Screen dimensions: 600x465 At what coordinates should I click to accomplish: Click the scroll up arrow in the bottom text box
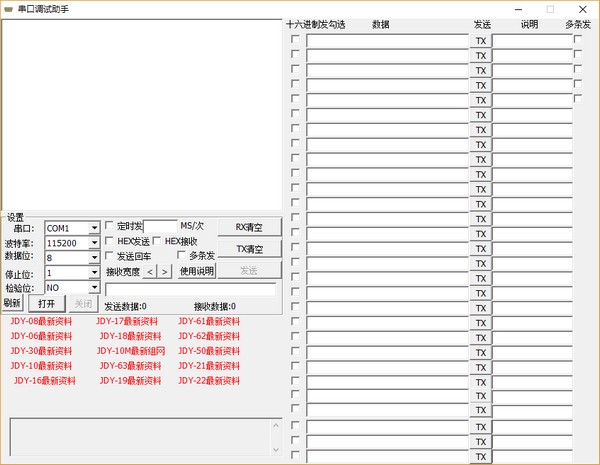tap(276, 425)
